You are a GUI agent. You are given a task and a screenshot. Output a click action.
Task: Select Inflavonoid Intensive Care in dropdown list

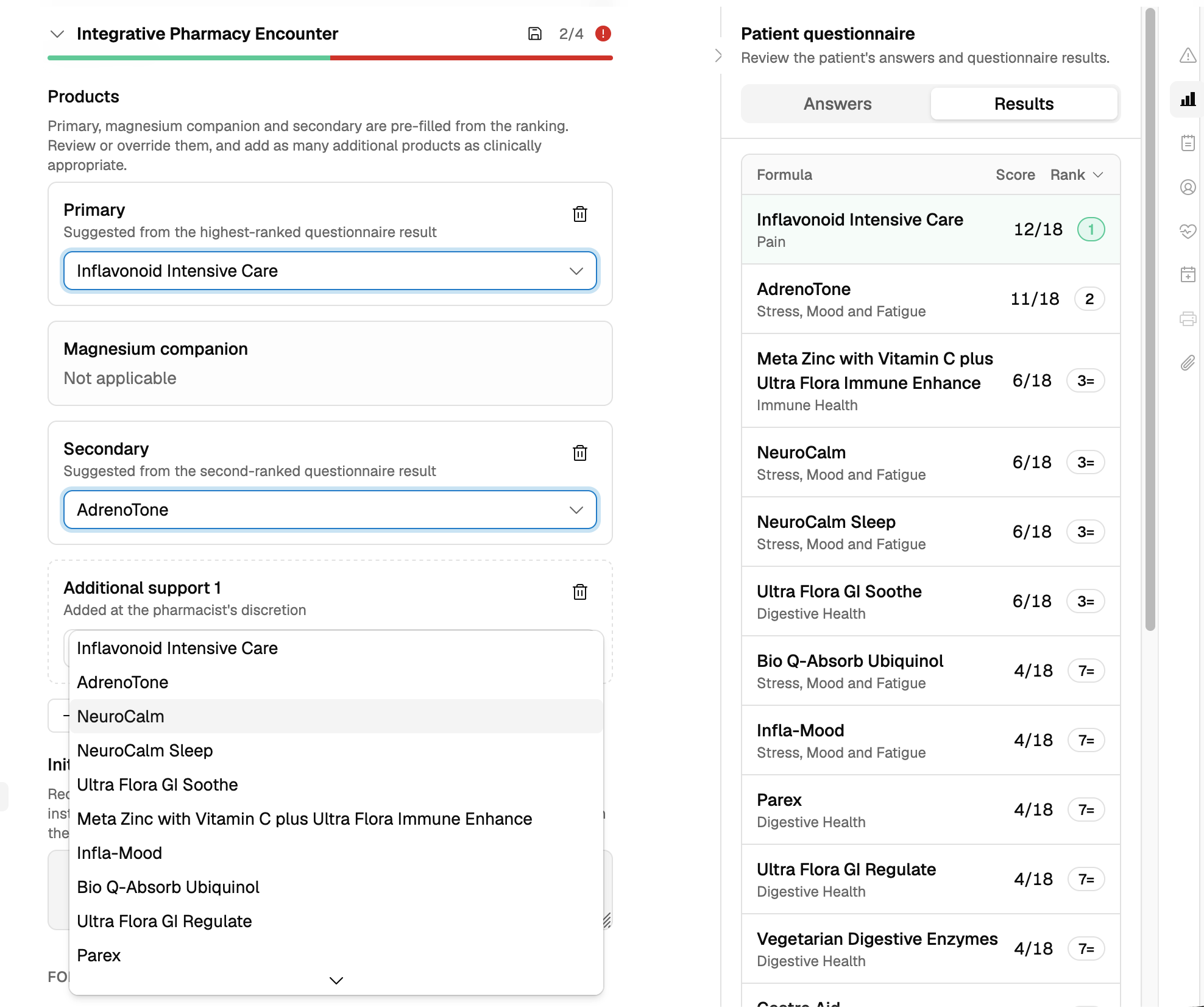point(336,648)
